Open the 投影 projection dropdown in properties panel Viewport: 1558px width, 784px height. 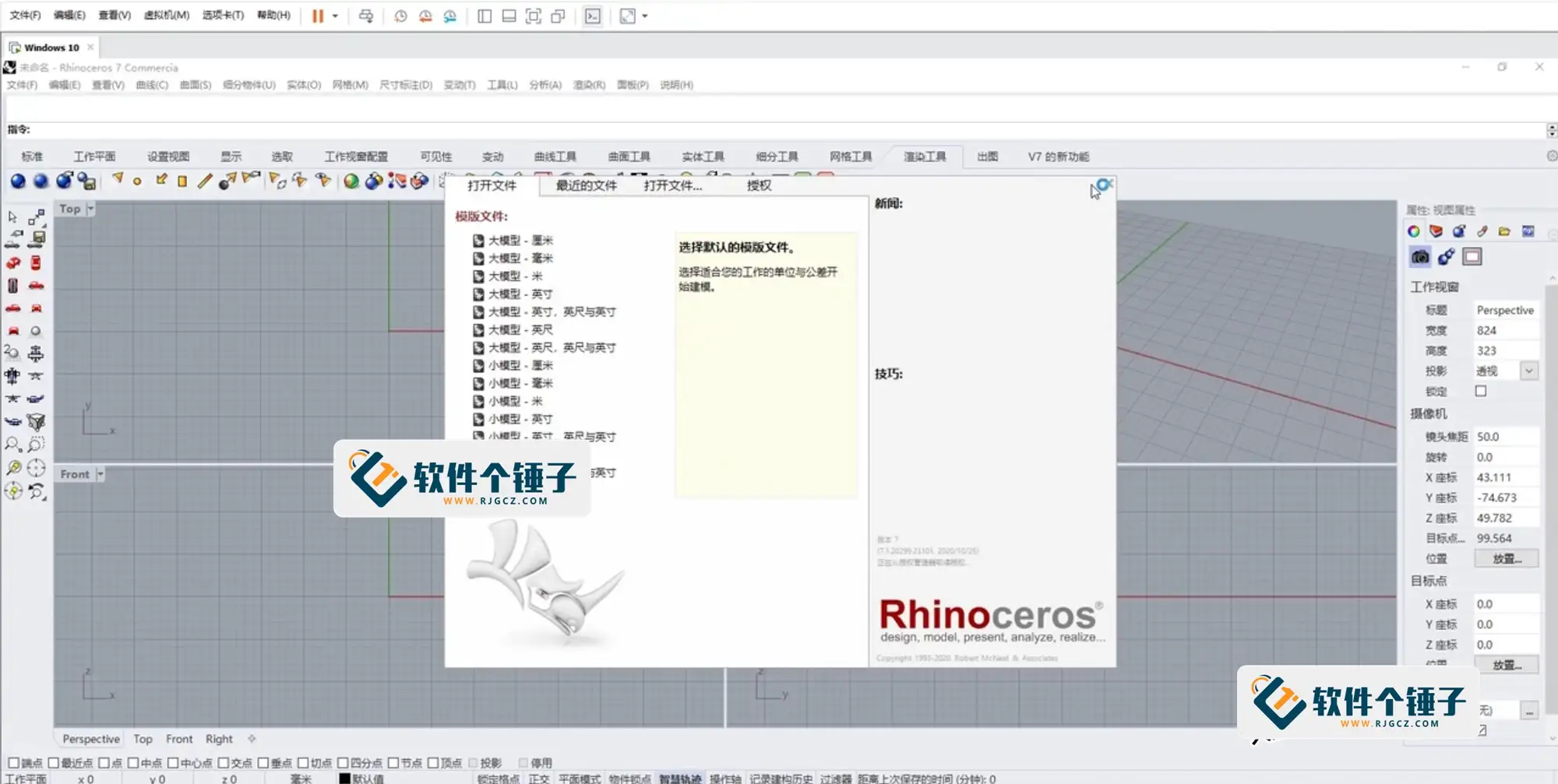pyautogui.click(x=1529, y=370)
